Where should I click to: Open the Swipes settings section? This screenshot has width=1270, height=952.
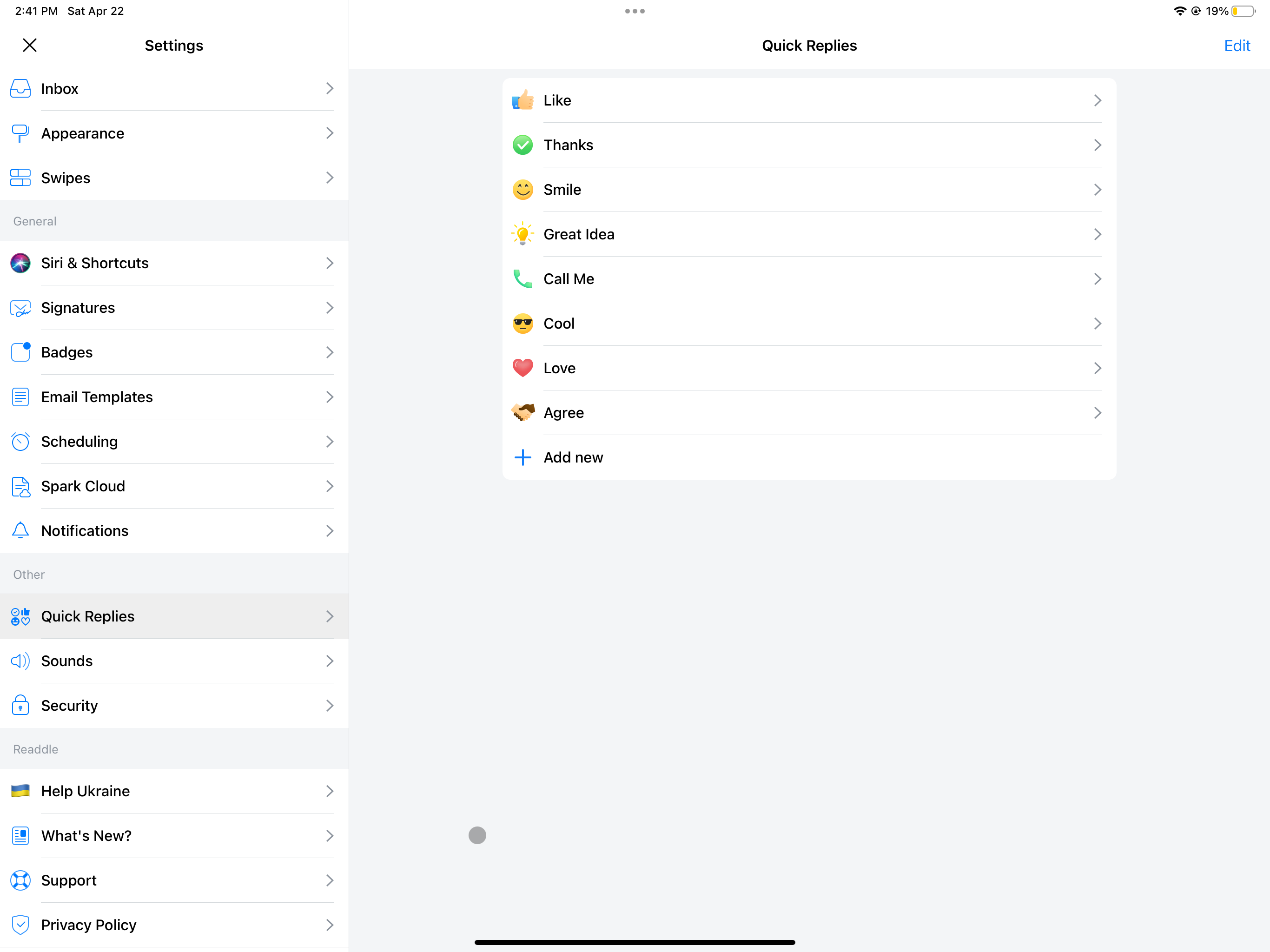(174, 178)
